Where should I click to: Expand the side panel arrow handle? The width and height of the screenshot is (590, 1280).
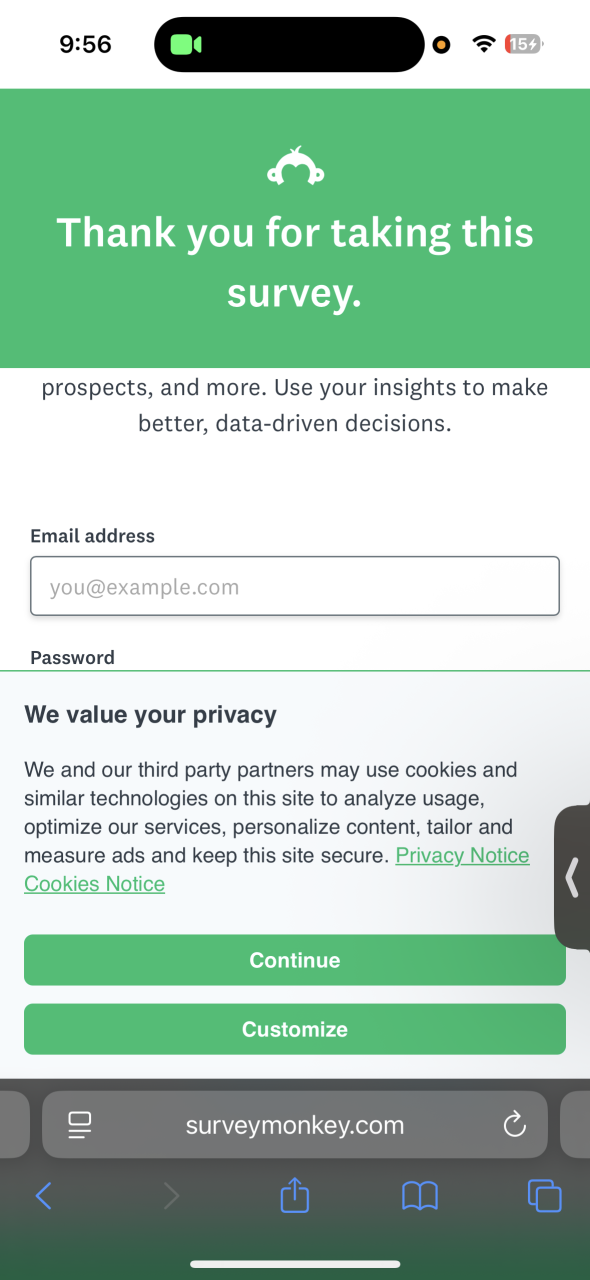(572, 877)
